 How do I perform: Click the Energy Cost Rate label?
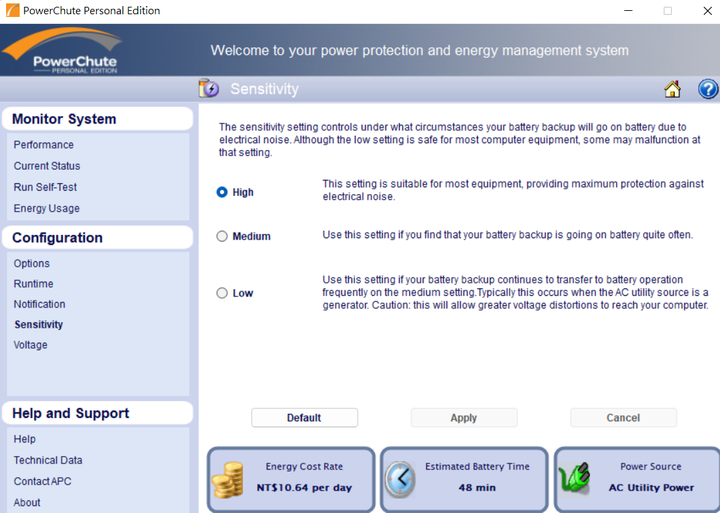pos(304,466)
